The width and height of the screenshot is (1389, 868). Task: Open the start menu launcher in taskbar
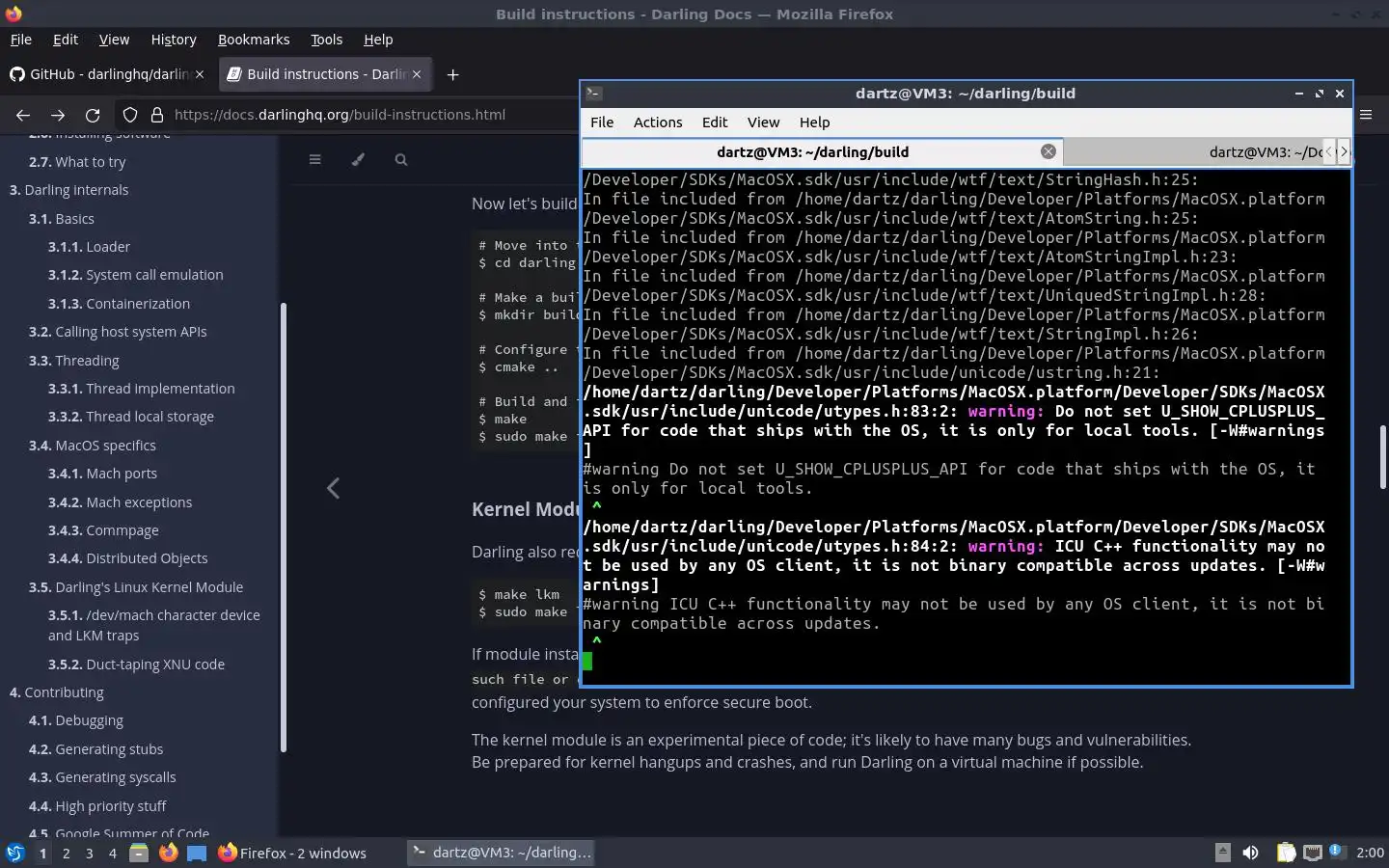14,853
